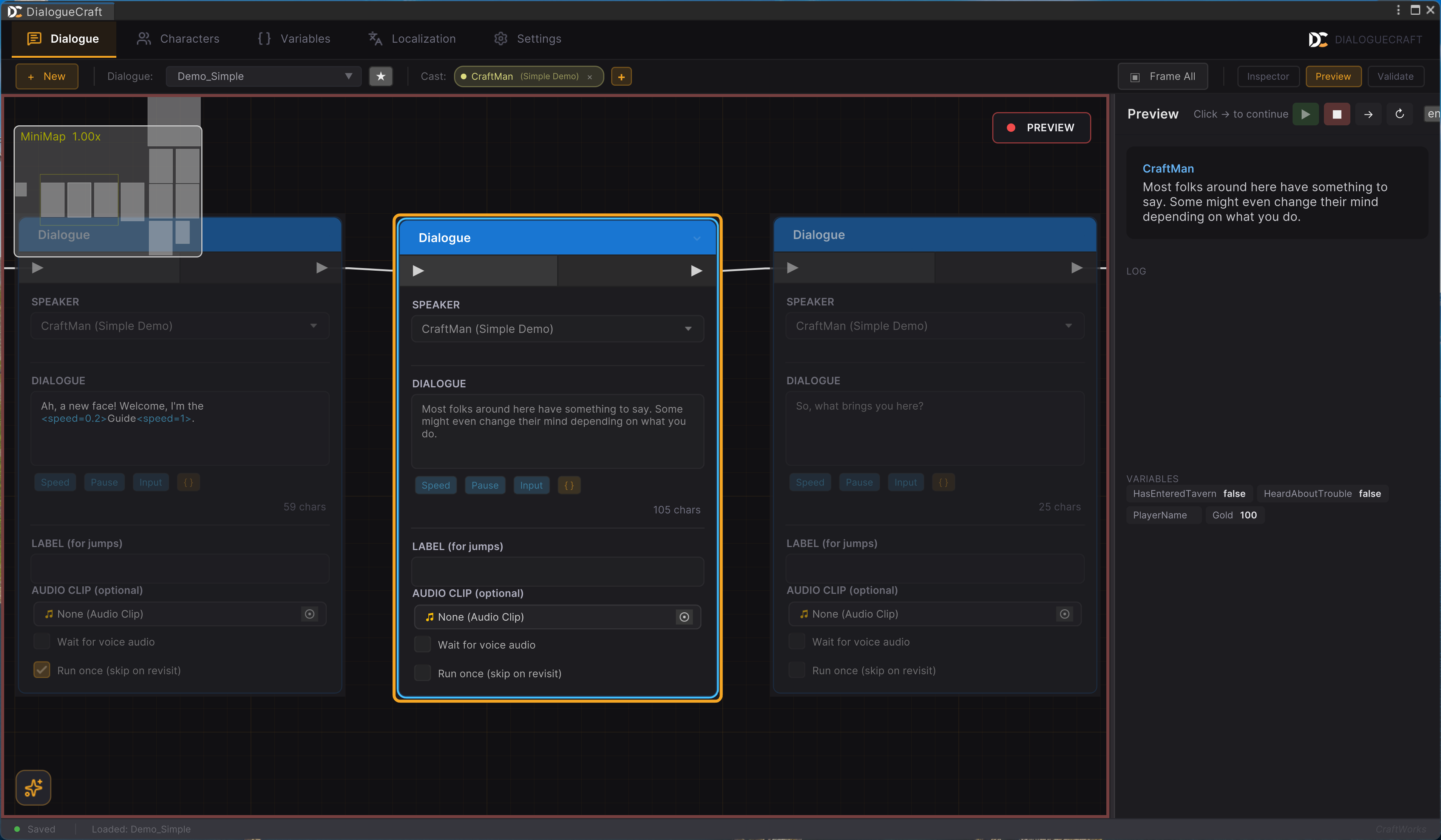The height and width of the screenshot is (840, 1441).
Task: Toggle Wait for voice audio in the selected node
Action: click(x=423, y=644)
